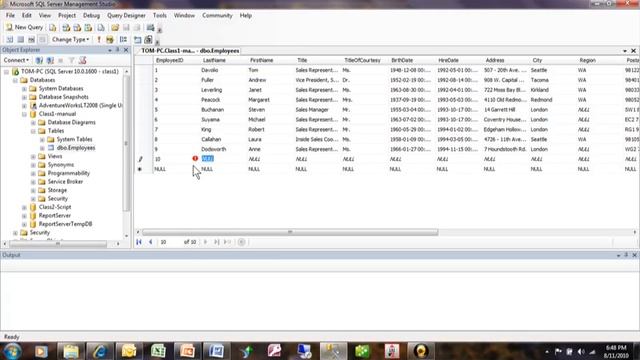Go to previous record navigation button
Image resolution: width=640 pixels, height=360 pixels.
pyautogui.click(x=151, y=242)
